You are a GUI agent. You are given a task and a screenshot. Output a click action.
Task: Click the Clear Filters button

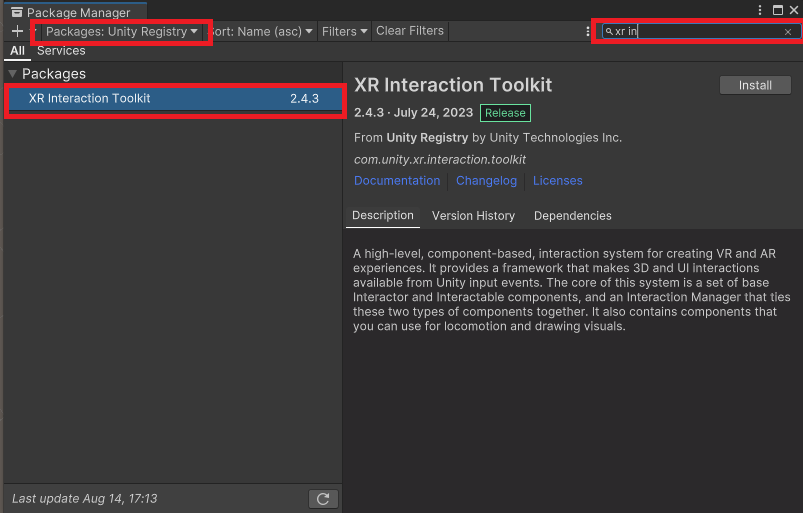click(410, 31)
